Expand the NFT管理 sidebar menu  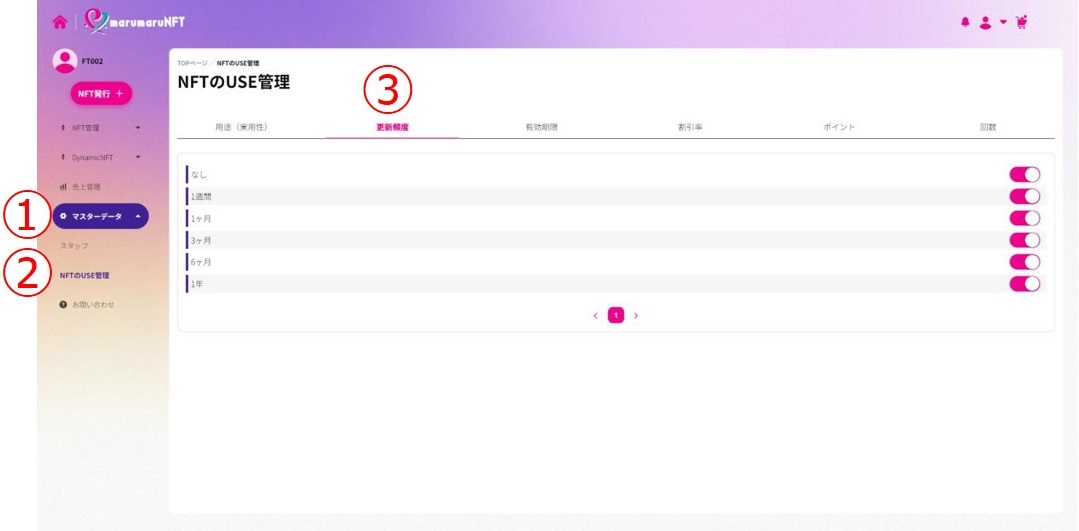click(x=100, y=127)
